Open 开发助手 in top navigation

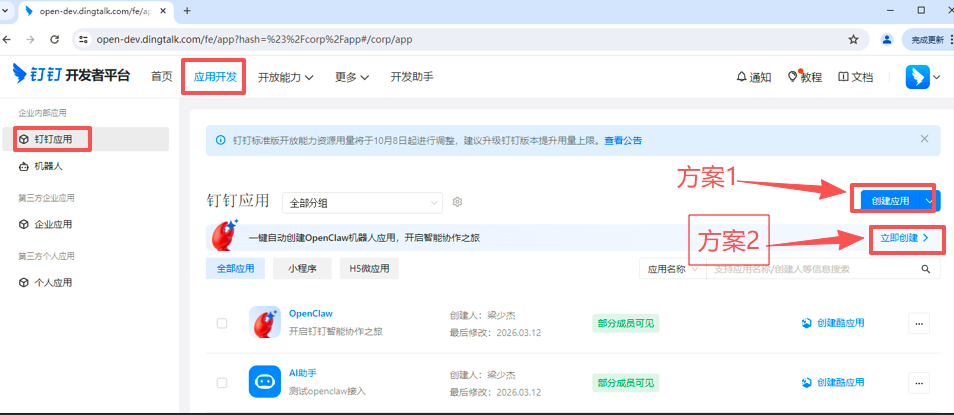click(x=412, y=77)
